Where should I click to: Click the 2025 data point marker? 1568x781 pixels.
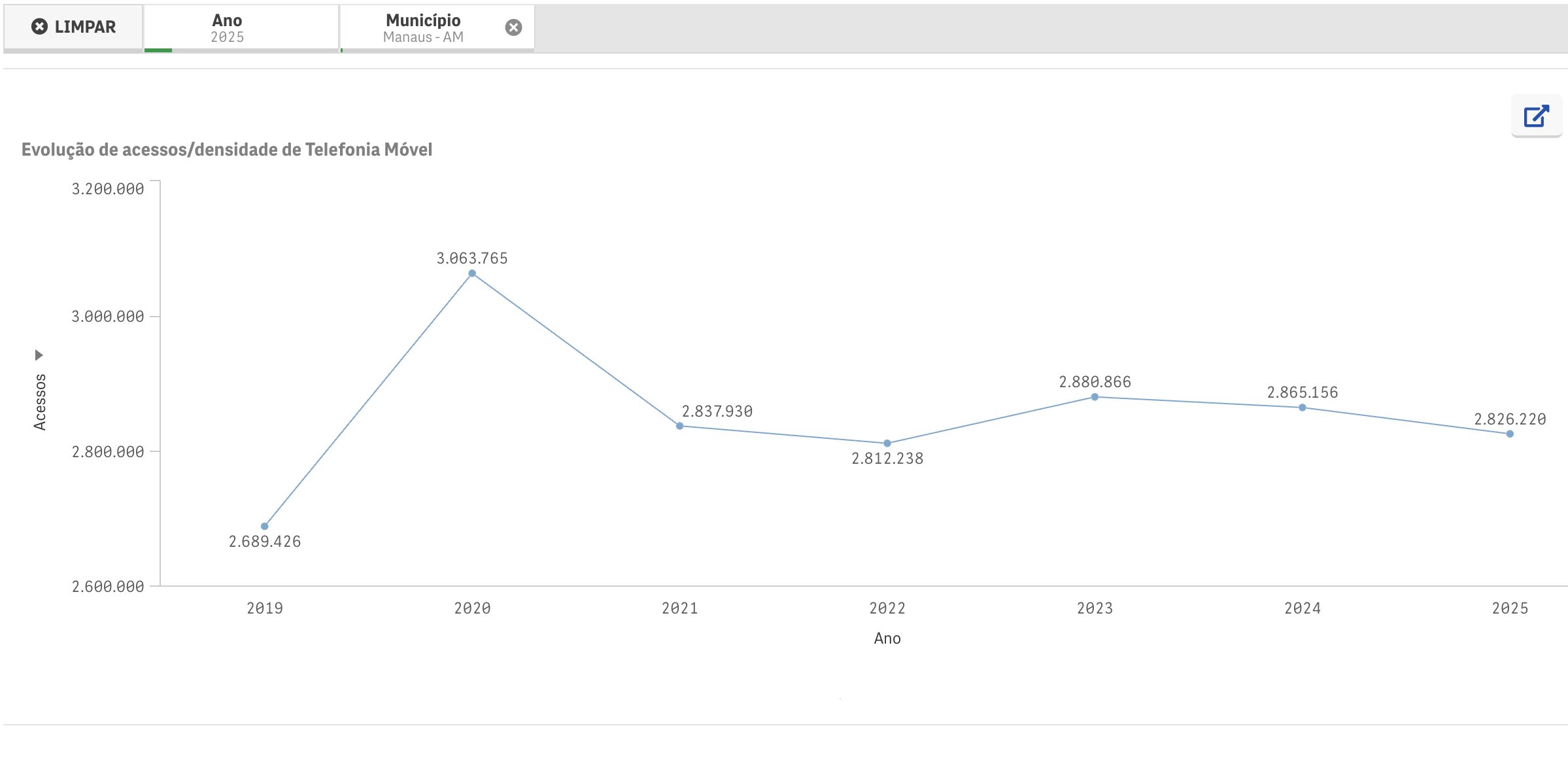point(1510,434)
